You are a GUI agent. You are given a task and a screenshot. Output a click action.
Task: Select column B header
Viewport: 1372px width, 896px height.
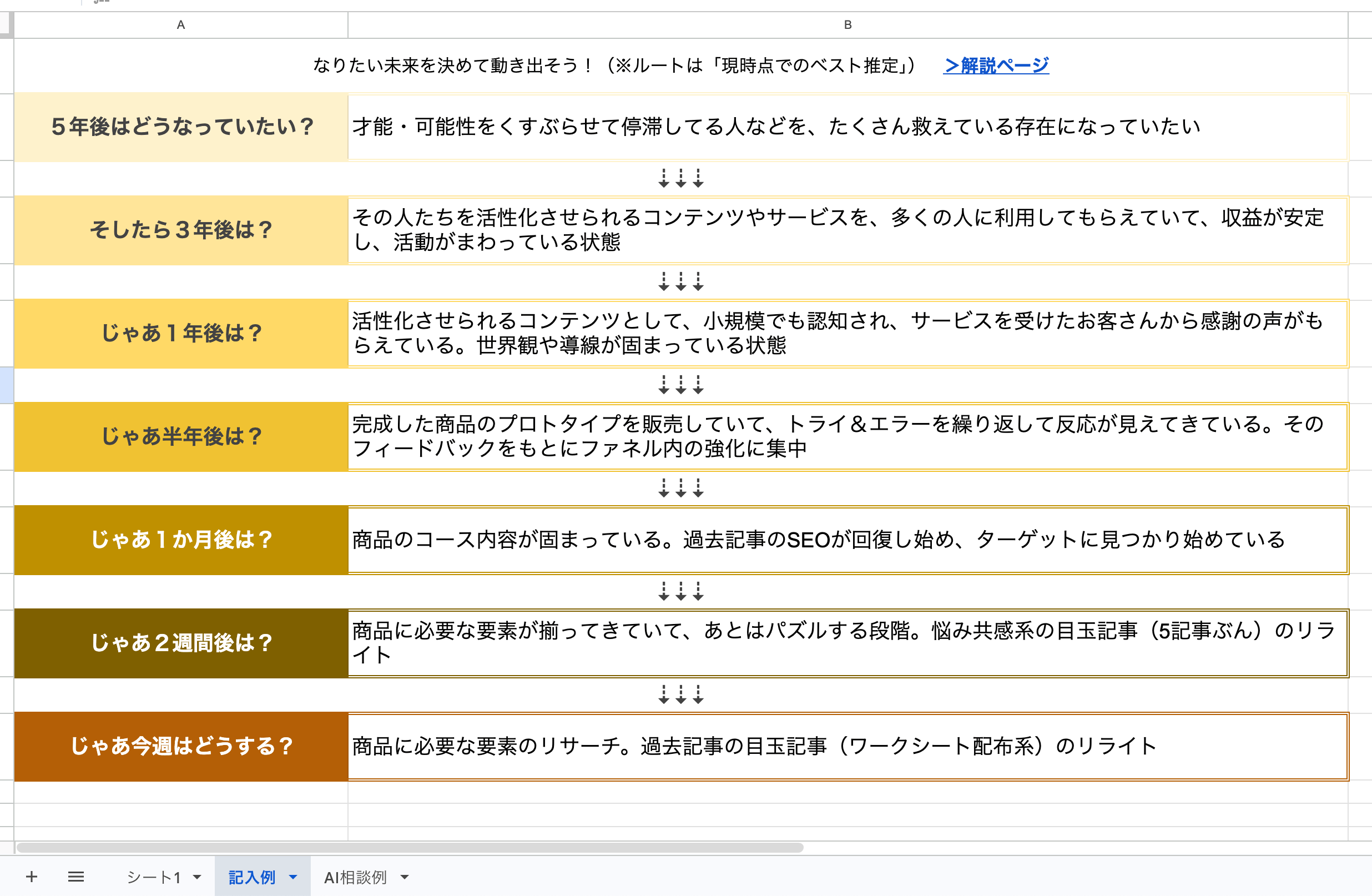coord(848,25)
